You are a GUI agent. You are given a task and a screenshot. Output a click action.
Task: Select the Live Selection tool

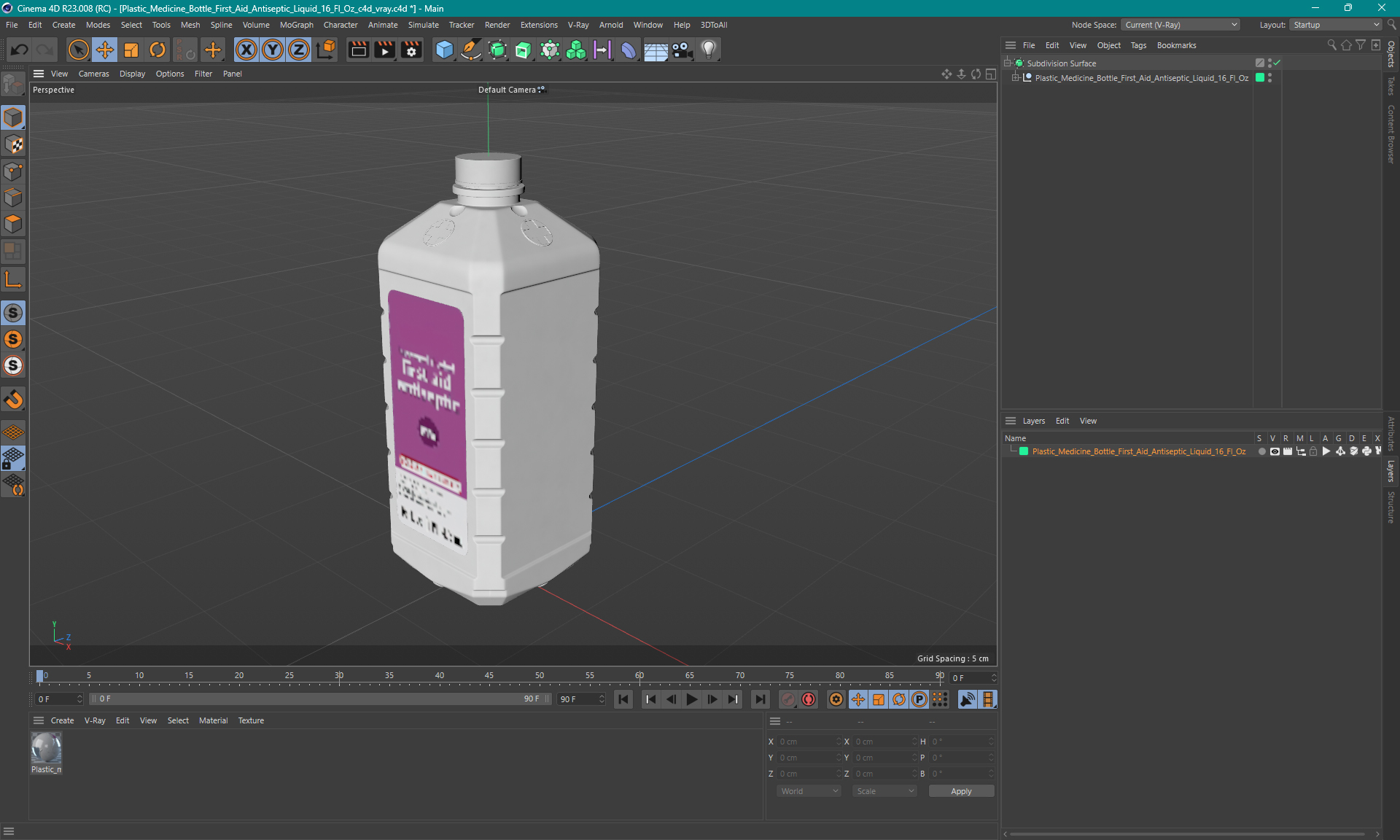click(x=78, y=50)
